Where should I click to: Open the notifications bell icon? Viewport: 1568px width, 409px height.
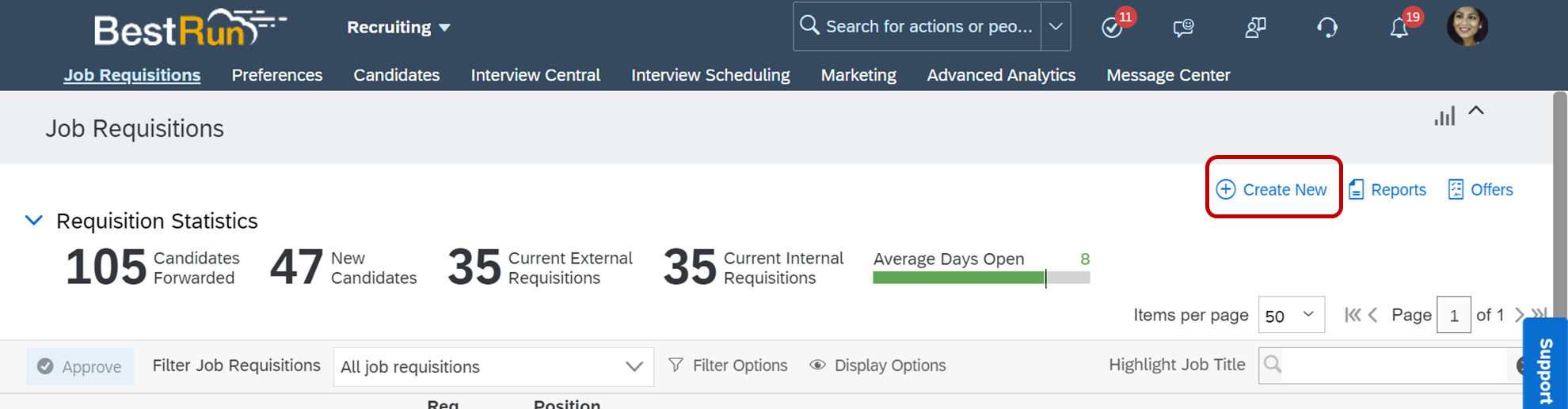coord(1399,28)
